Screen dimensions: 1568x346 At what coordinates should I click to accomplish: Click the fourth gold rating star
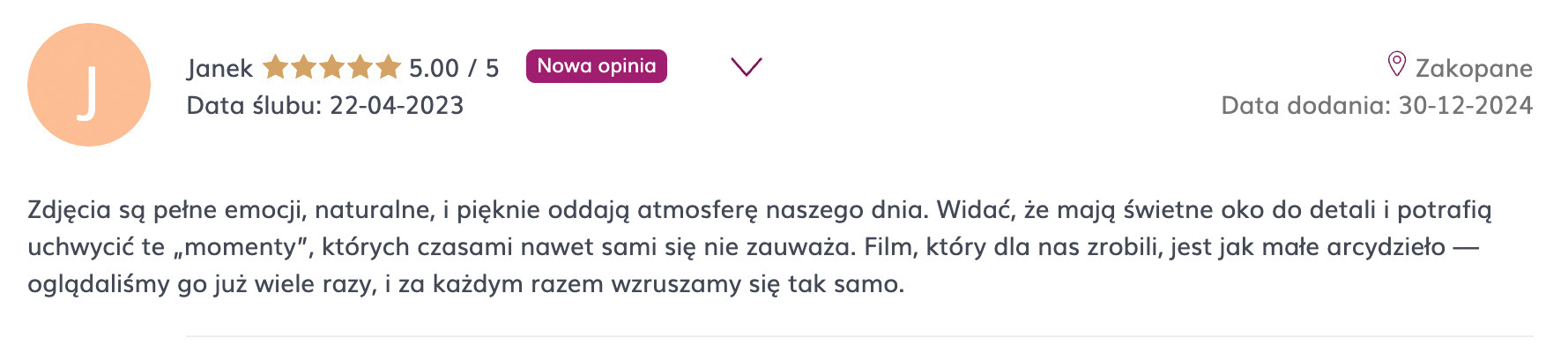pos(360,67)
